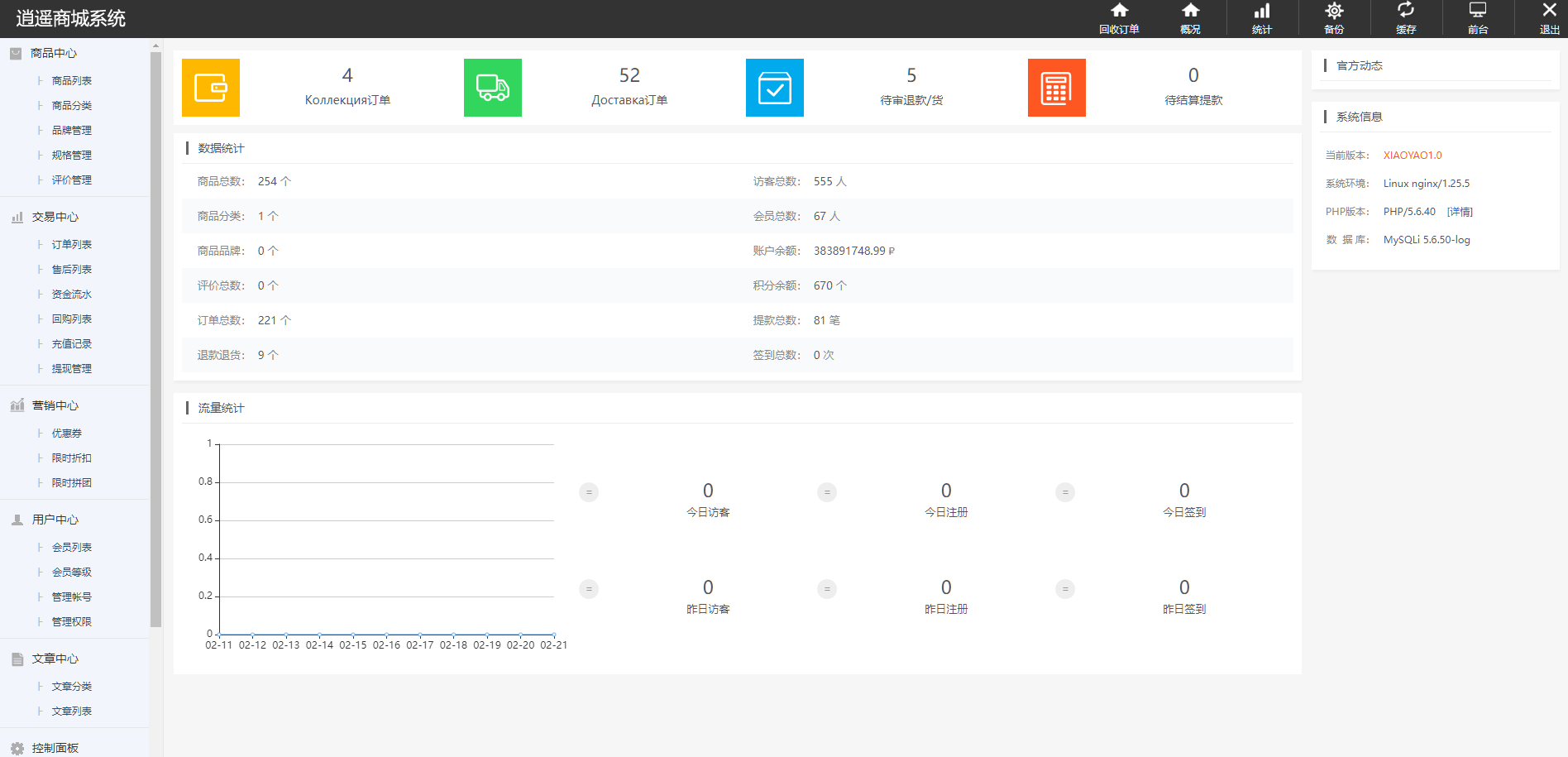Click the orange wallet order tile
The image size is (1568, 757).
point(211,88)
